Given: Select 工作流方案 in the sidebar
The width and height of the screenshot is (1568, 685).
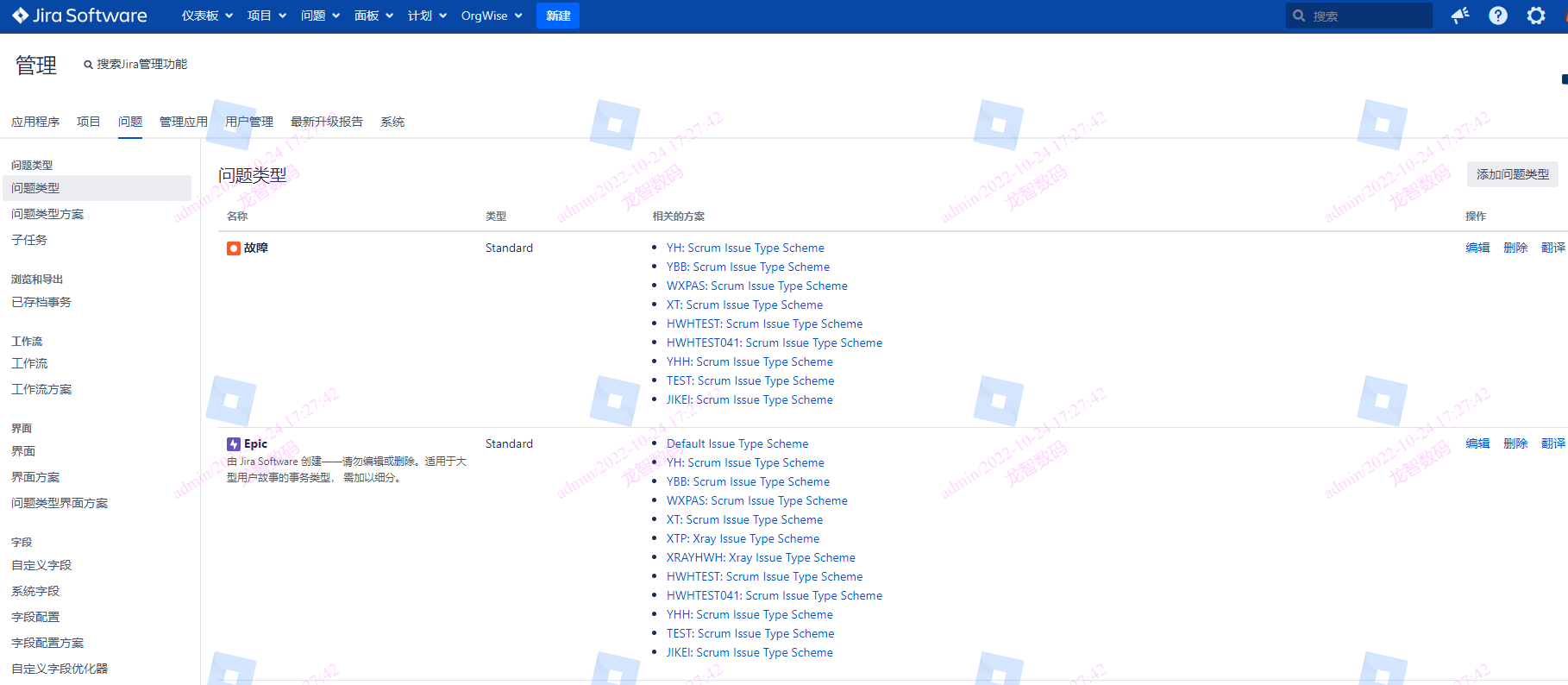Looking at the screenshot, I should 41,389.
